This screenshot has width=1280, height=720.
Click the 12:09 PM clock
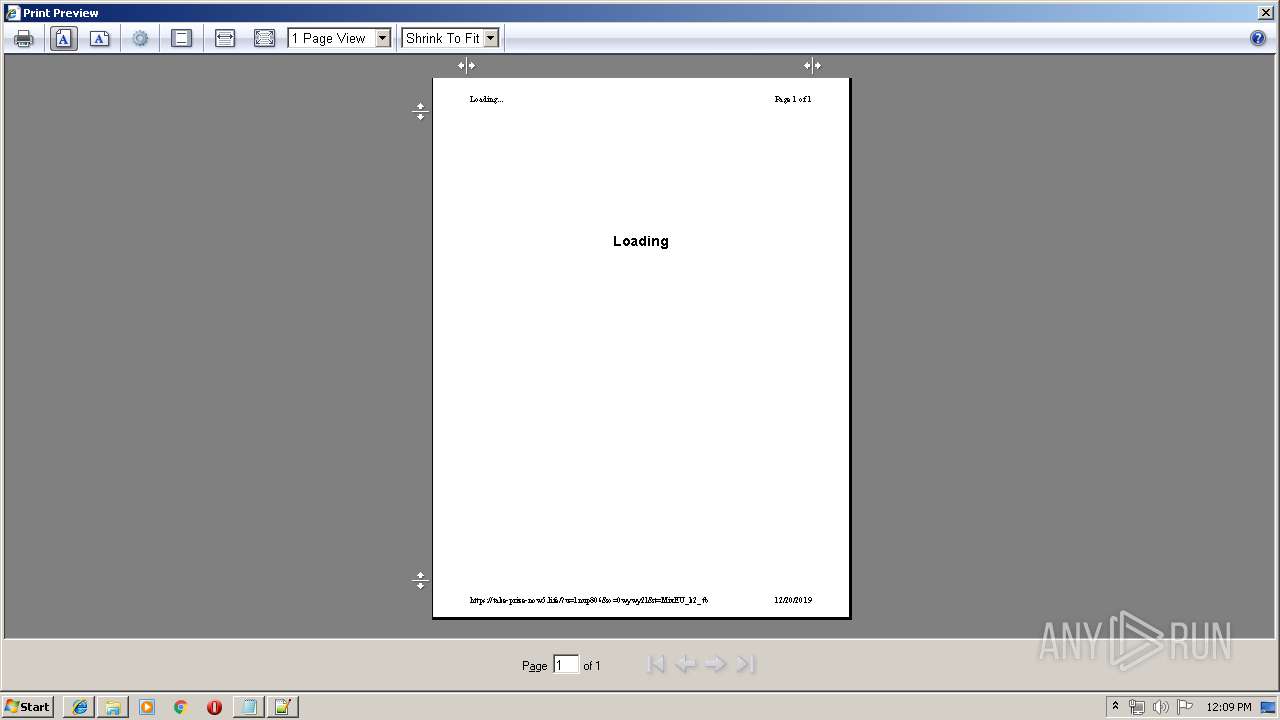(1229, 707)
